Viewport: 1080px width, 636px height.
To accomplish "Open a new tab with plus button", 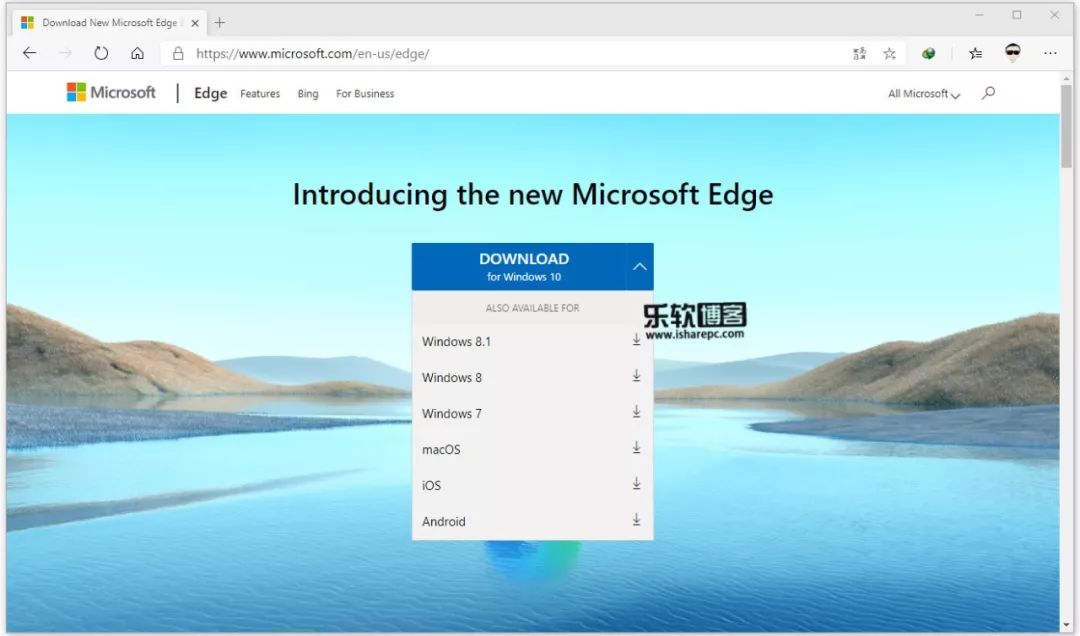I will [x=220, y=23].
